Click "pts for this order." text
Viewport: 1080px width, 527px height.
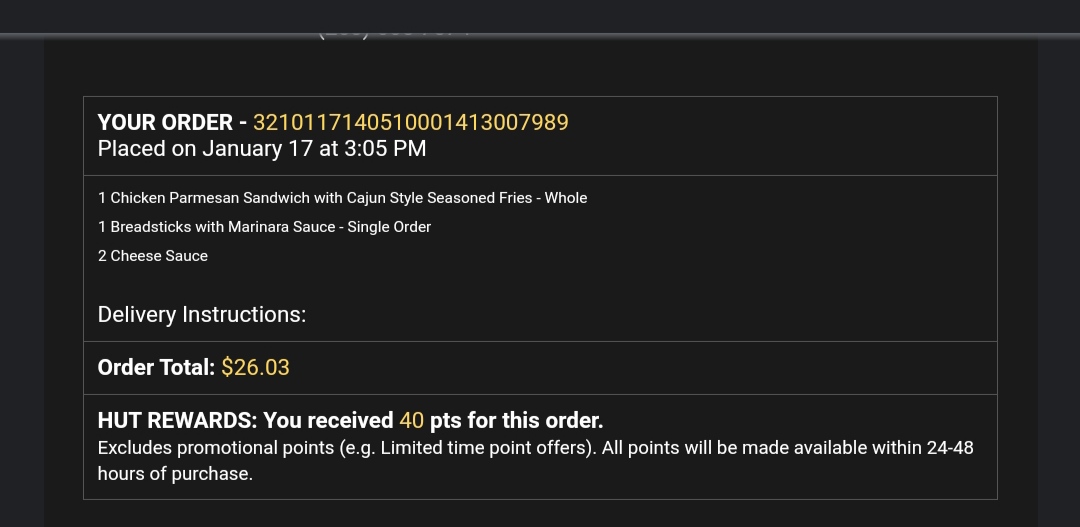(516, 420)
